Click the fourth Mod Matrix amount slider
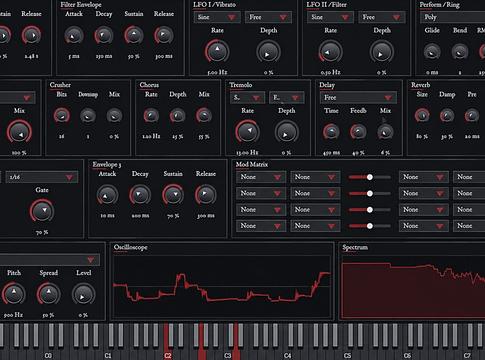The image size is (485, 360). pyautogui.click(x=370, y=226)
